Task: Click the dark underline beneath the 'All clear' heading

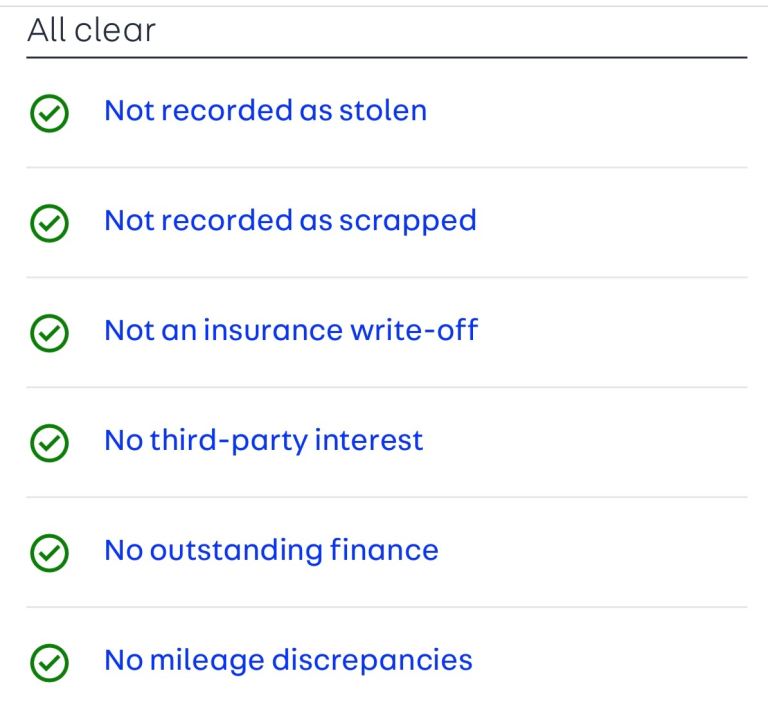Action: coord(386,58)
